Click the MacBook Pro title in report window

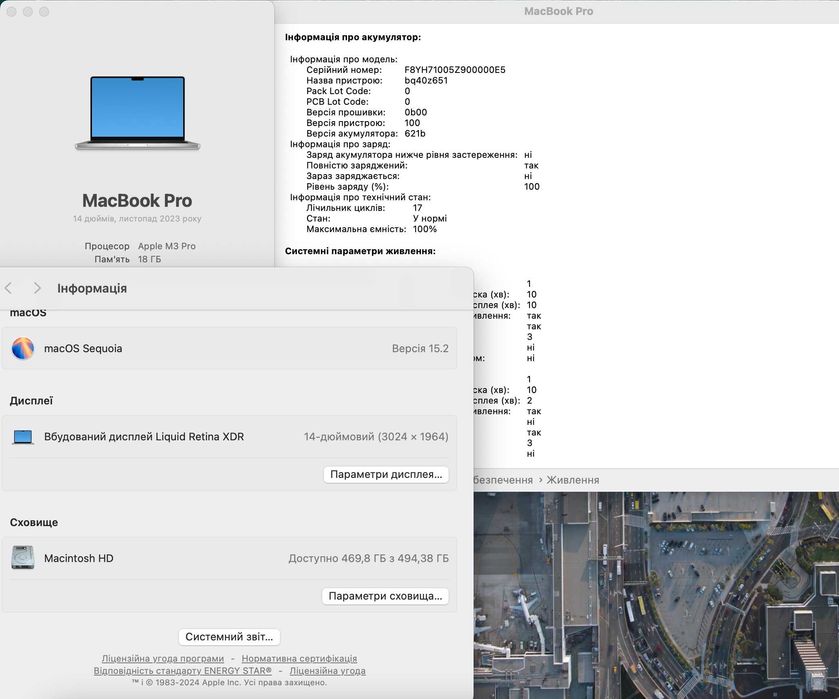558,11
